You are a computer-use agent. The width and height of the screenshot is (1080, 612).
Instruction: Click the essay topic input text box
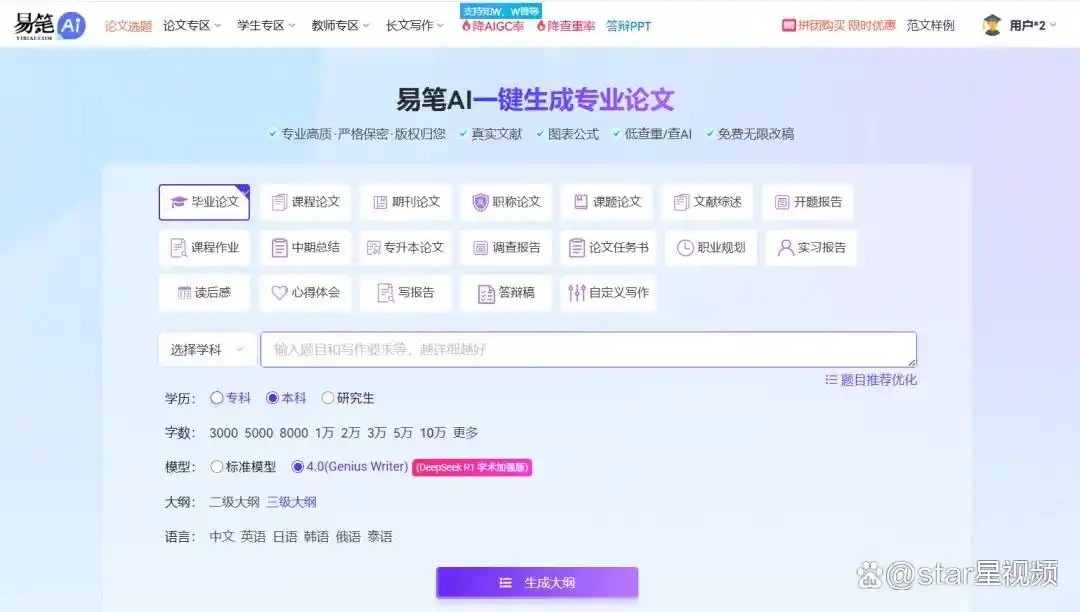588,350
